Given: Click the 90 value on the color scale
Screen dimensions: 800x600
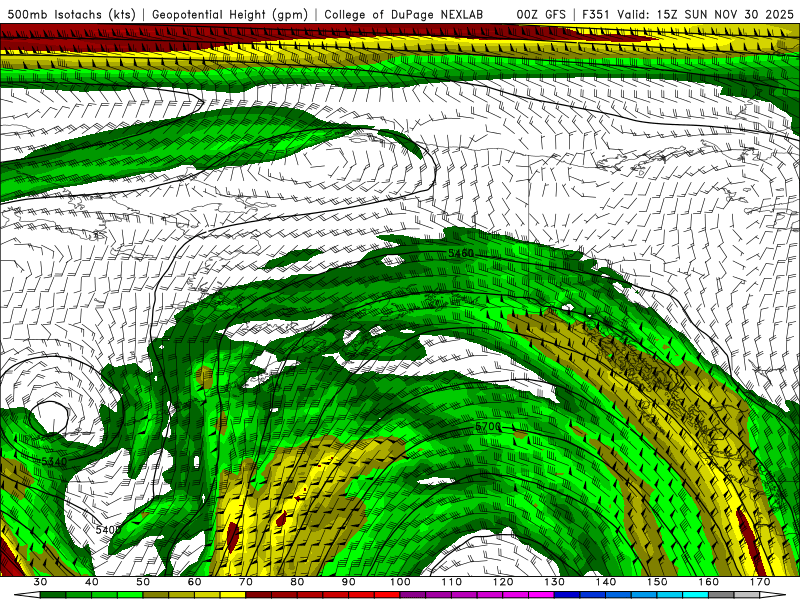Looking at the screenshot, I should tap(349, 582).
